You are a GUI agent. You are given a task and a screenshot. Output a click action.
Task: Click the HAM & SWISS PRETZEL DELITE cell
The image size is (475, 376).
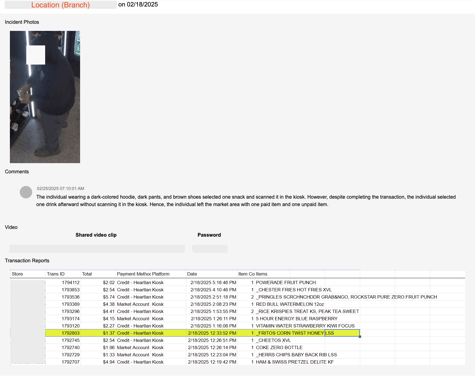[x=295, y=362]
